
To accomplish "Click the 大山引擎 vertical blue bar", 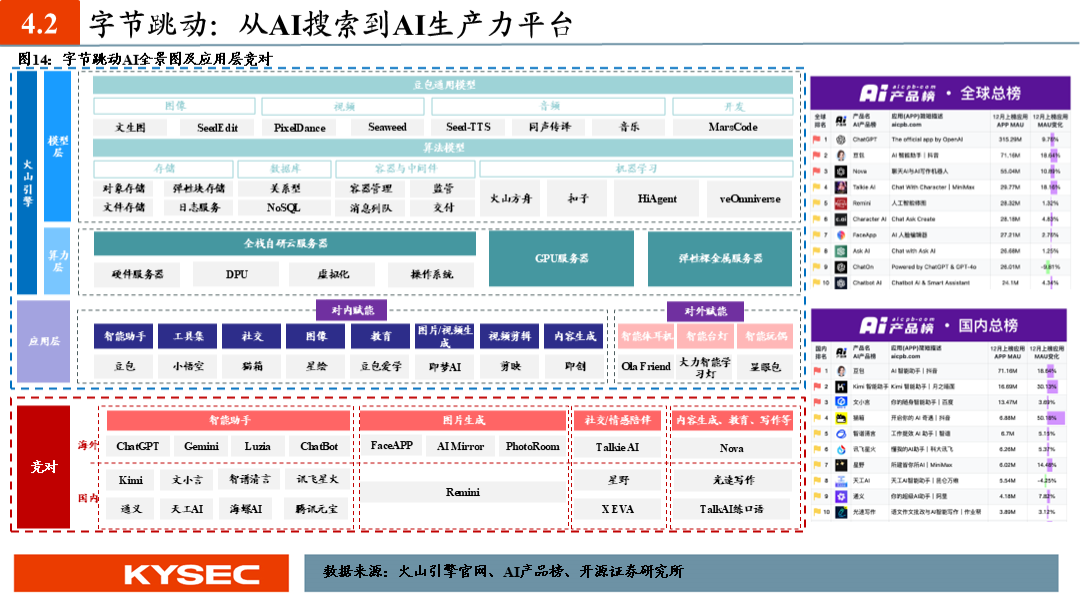I will 27,183.
